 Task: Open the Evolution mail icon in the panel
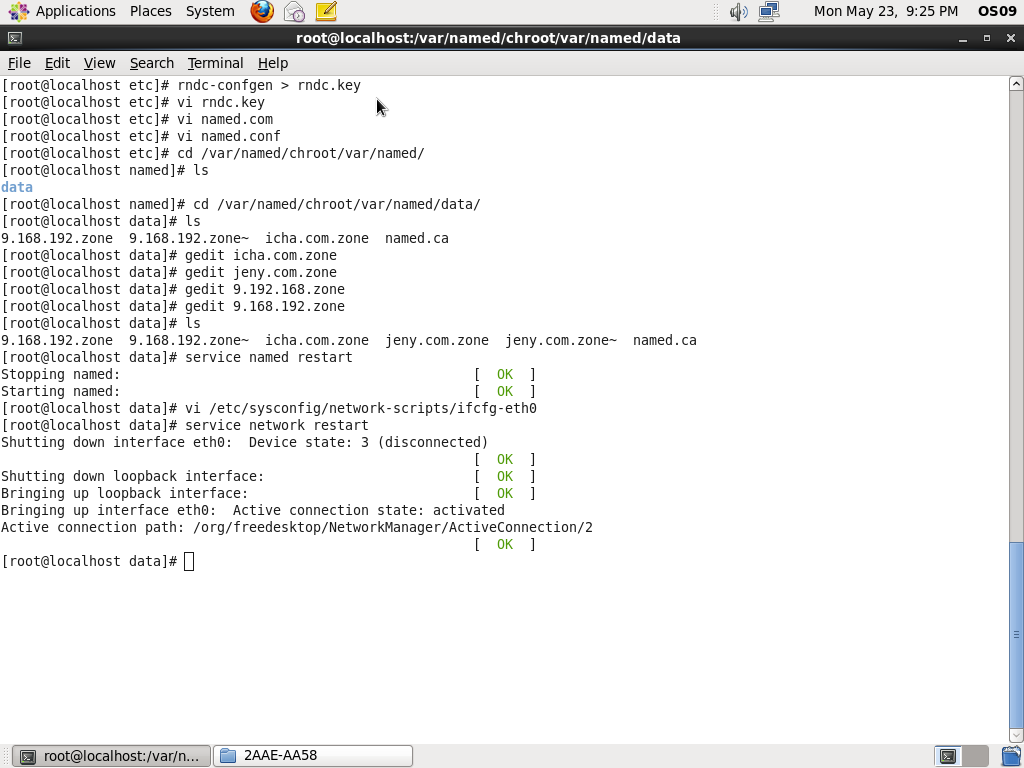coord(293,12)
